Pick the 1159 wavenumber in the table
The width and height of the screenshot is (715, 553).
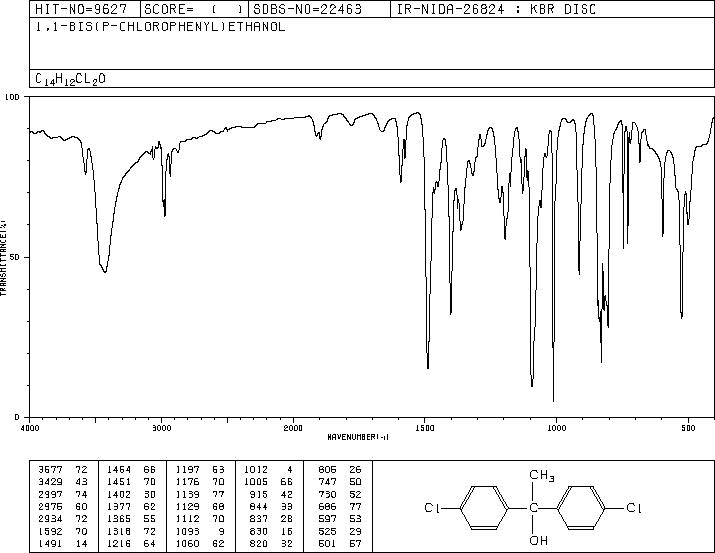pyautogui.click(x=187, y=495)
